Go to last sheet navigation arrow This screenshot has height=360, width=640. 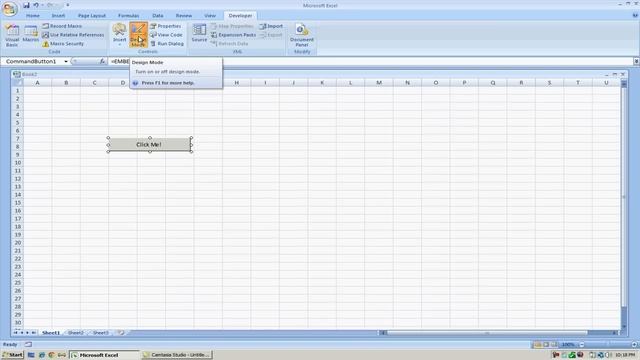coord(33,333)
